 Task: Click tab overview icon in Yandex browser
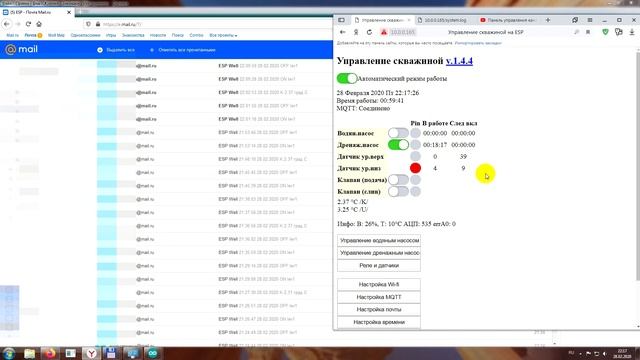click(575, 20)
